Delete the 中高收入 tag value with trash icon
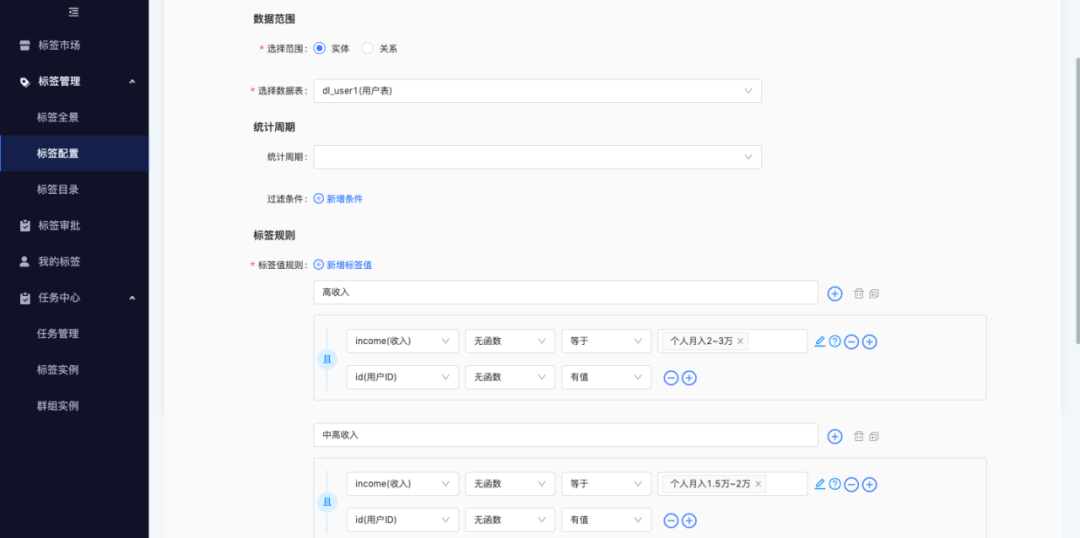1080x538 pixels. 859,436
